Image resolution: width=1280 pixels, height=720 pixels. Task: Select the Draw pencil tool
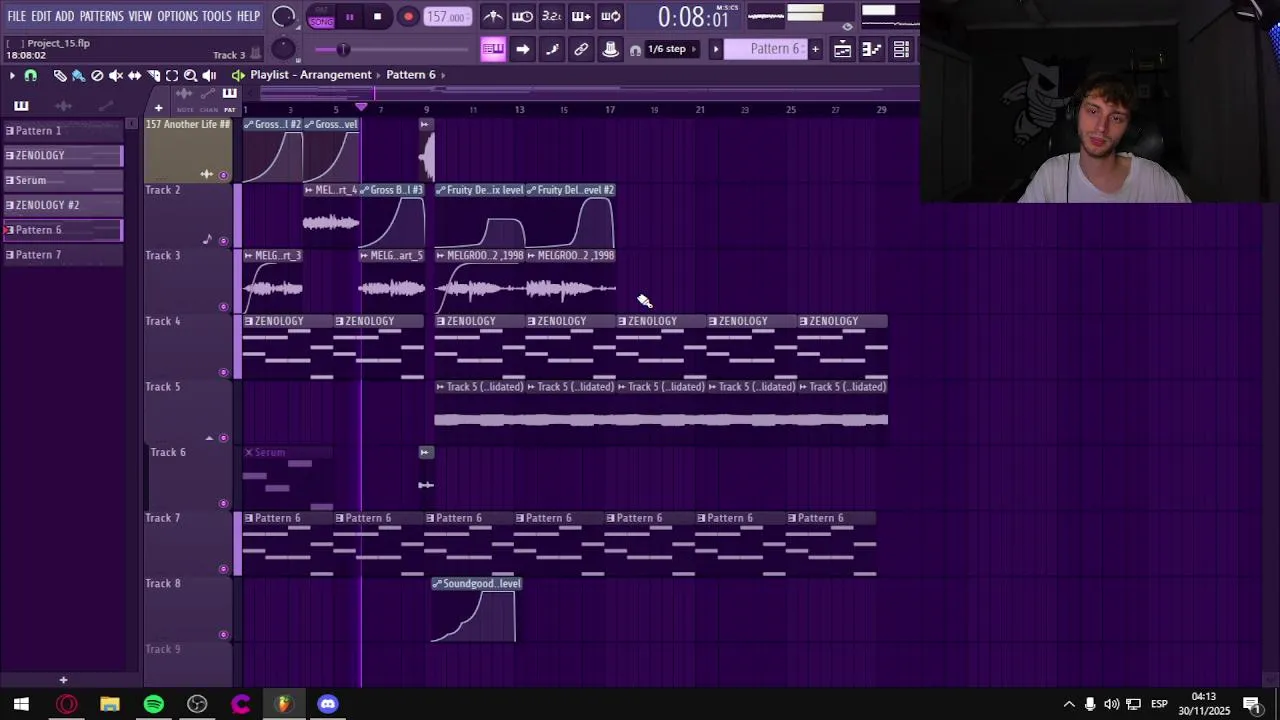point(60,75)
